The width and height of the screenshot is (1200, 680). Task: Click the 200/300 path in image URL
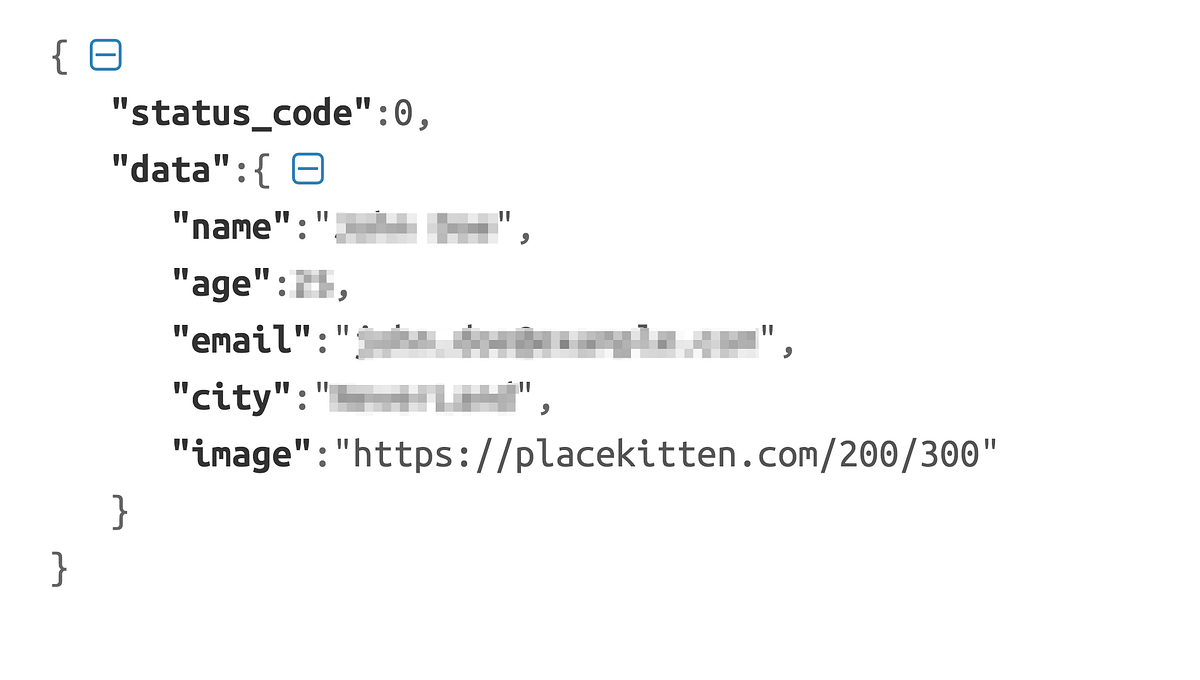909,455
